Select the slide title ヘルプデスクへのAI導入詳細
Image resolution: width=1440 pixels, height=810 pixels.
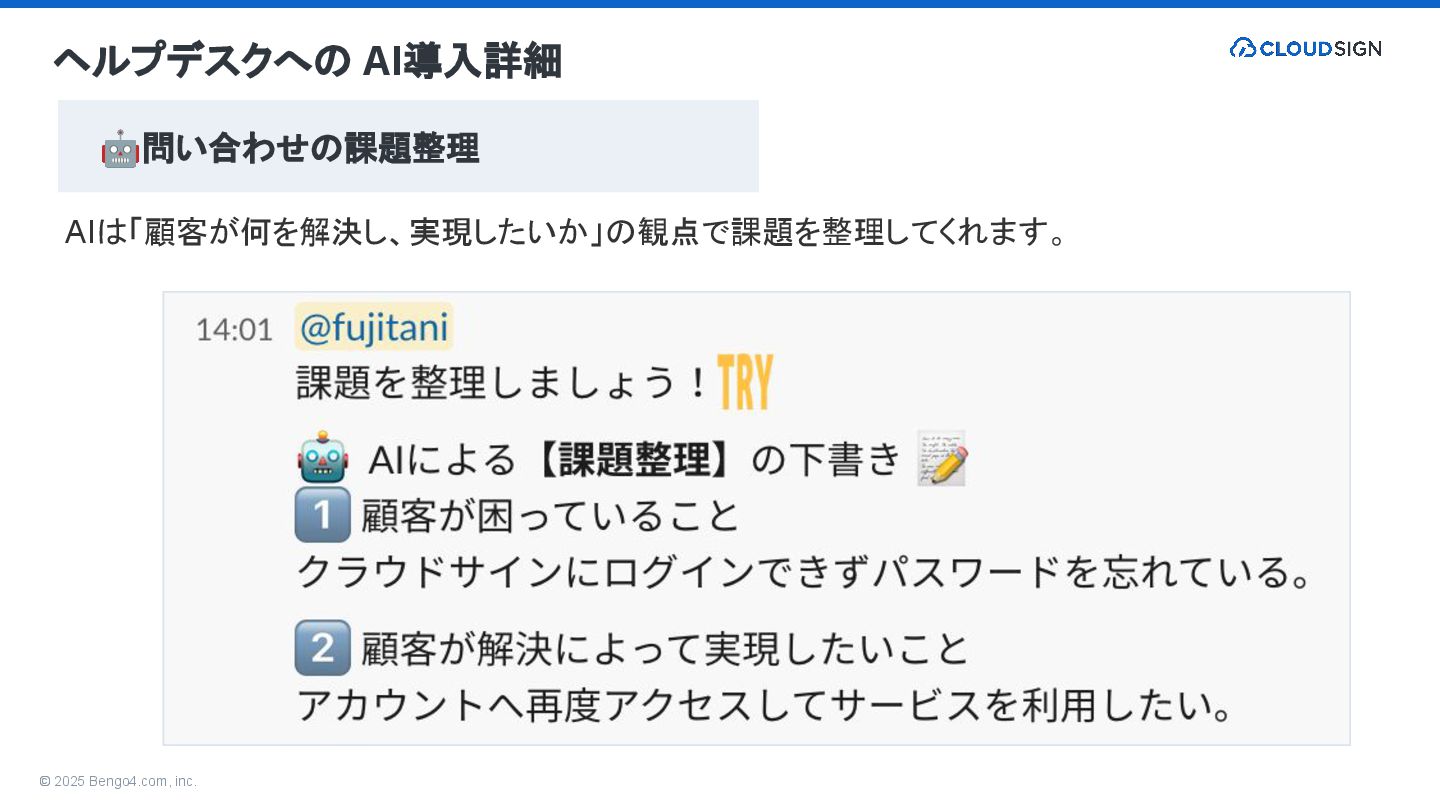(307, 61)
